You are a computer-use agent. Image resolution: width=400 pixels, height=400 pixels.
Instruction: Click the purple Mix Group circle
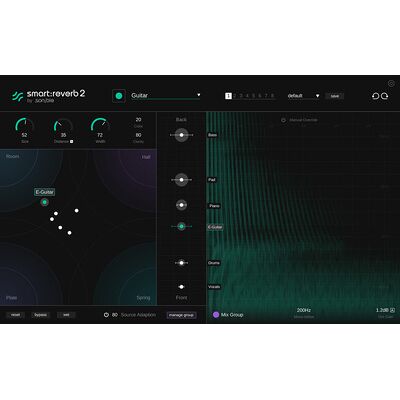216,314
